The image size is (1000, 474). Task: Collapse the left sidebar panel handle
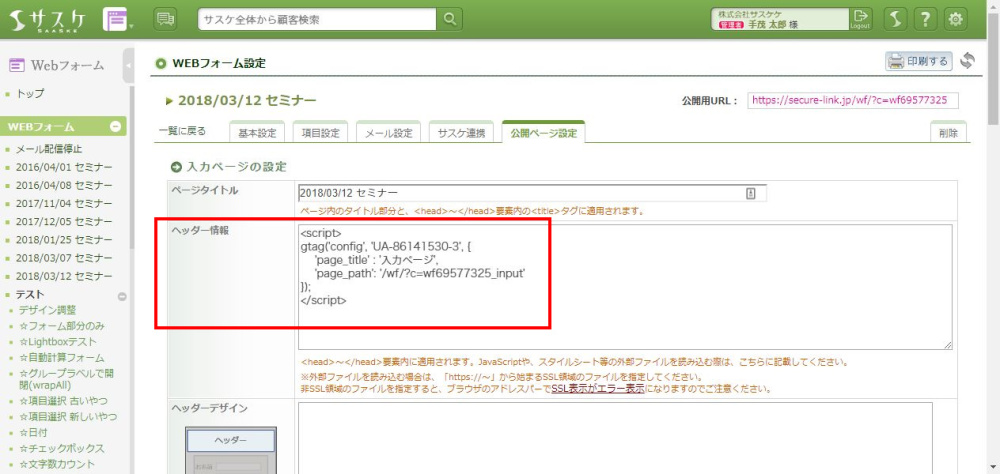pyautogui.click(x=128, y=65)
